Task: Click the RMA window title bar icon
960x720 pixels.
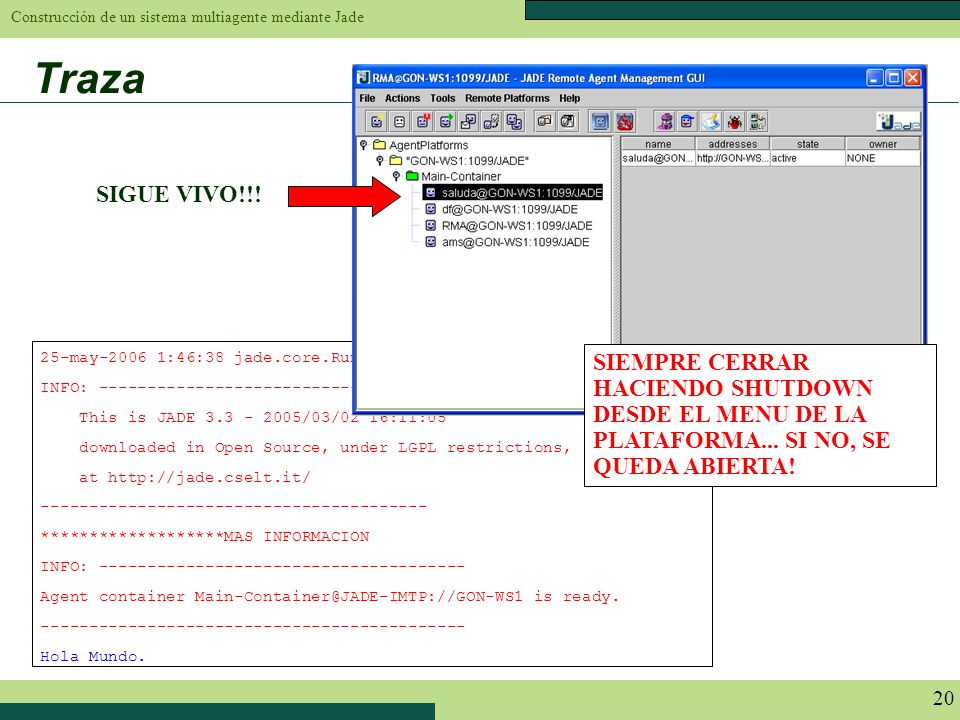Action: point(364,78)
